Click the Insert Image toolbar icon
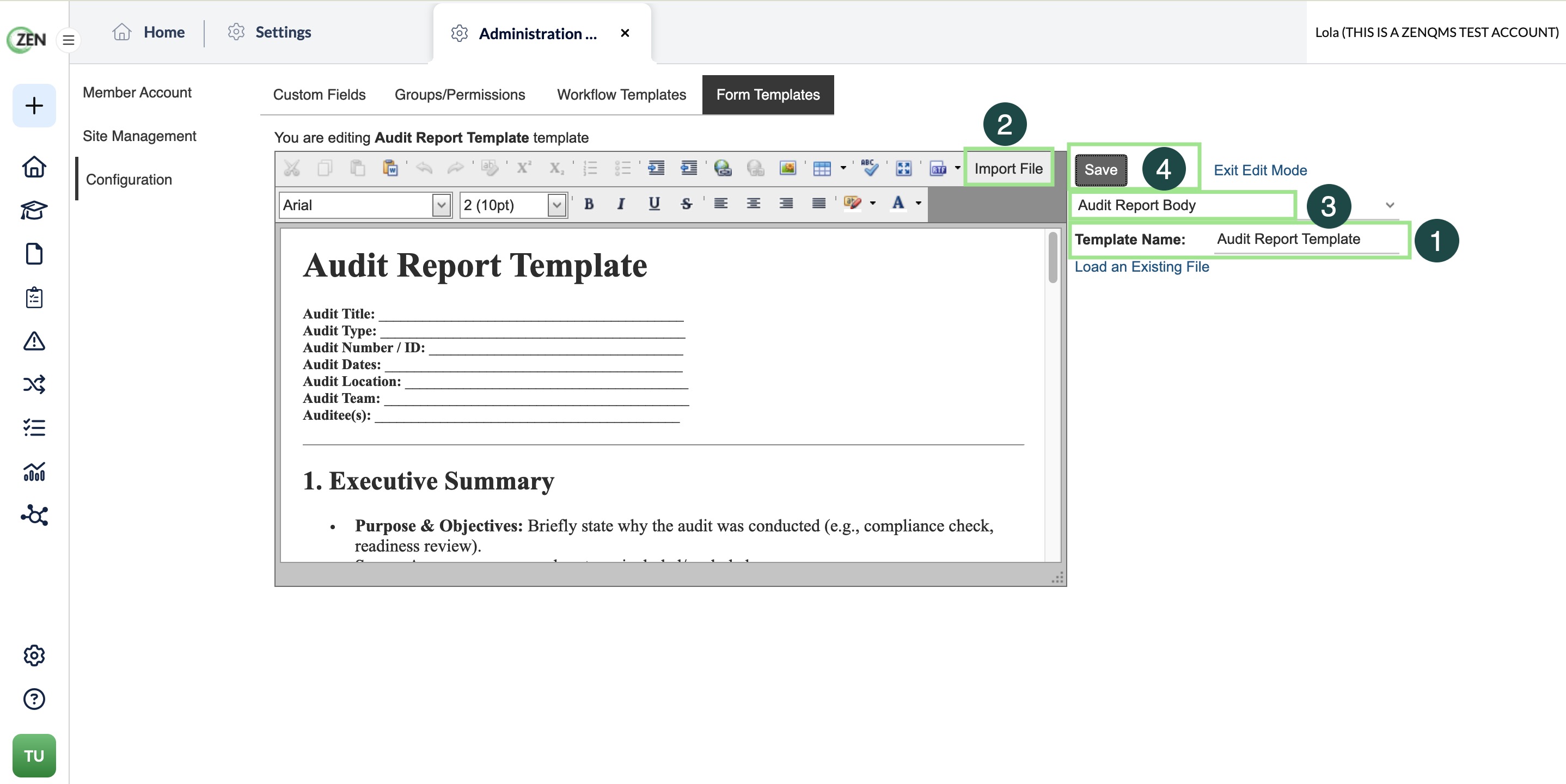 click(787, 168)
